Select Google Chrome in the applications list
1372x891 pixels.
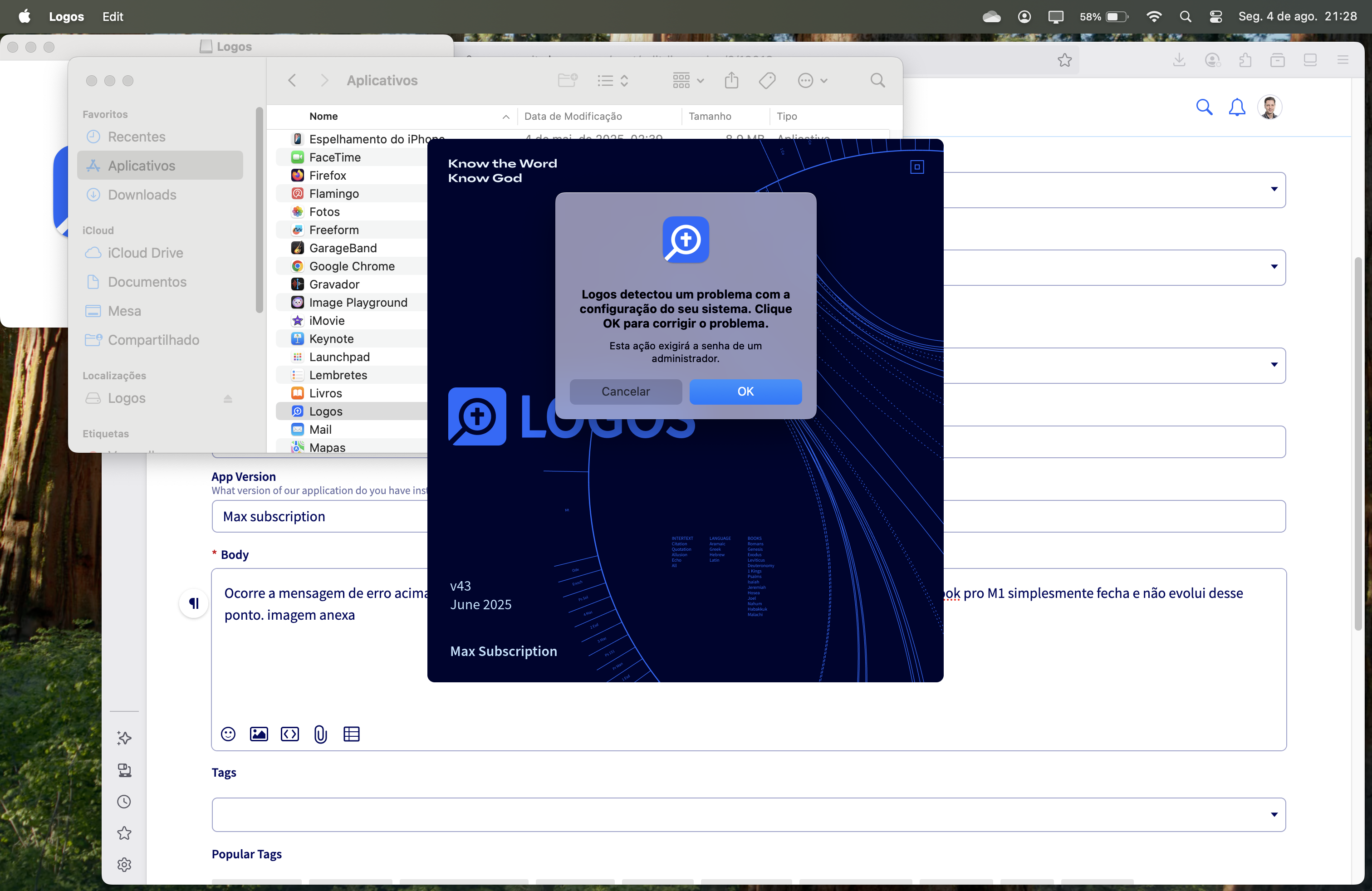coord(352,266)
